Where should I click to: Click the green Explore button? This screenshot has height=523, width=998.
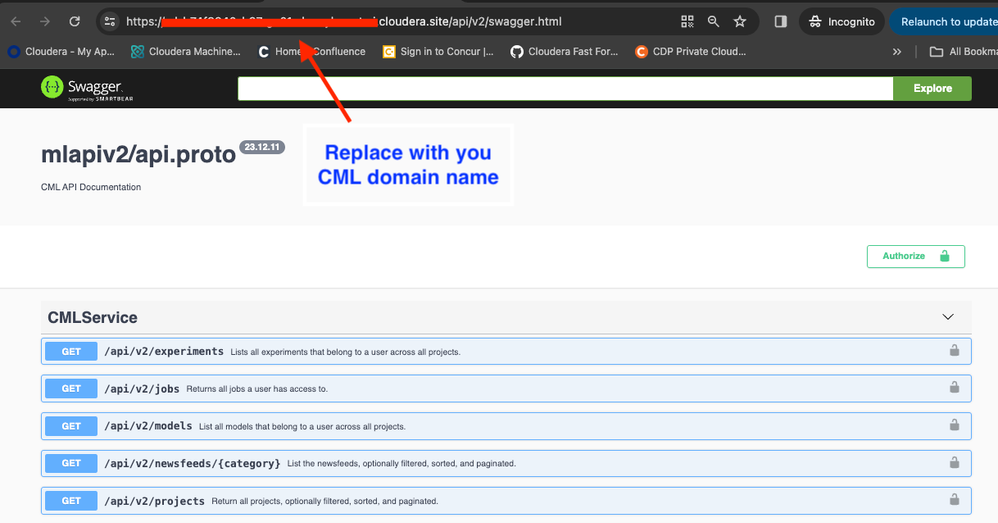pos(932,88)
